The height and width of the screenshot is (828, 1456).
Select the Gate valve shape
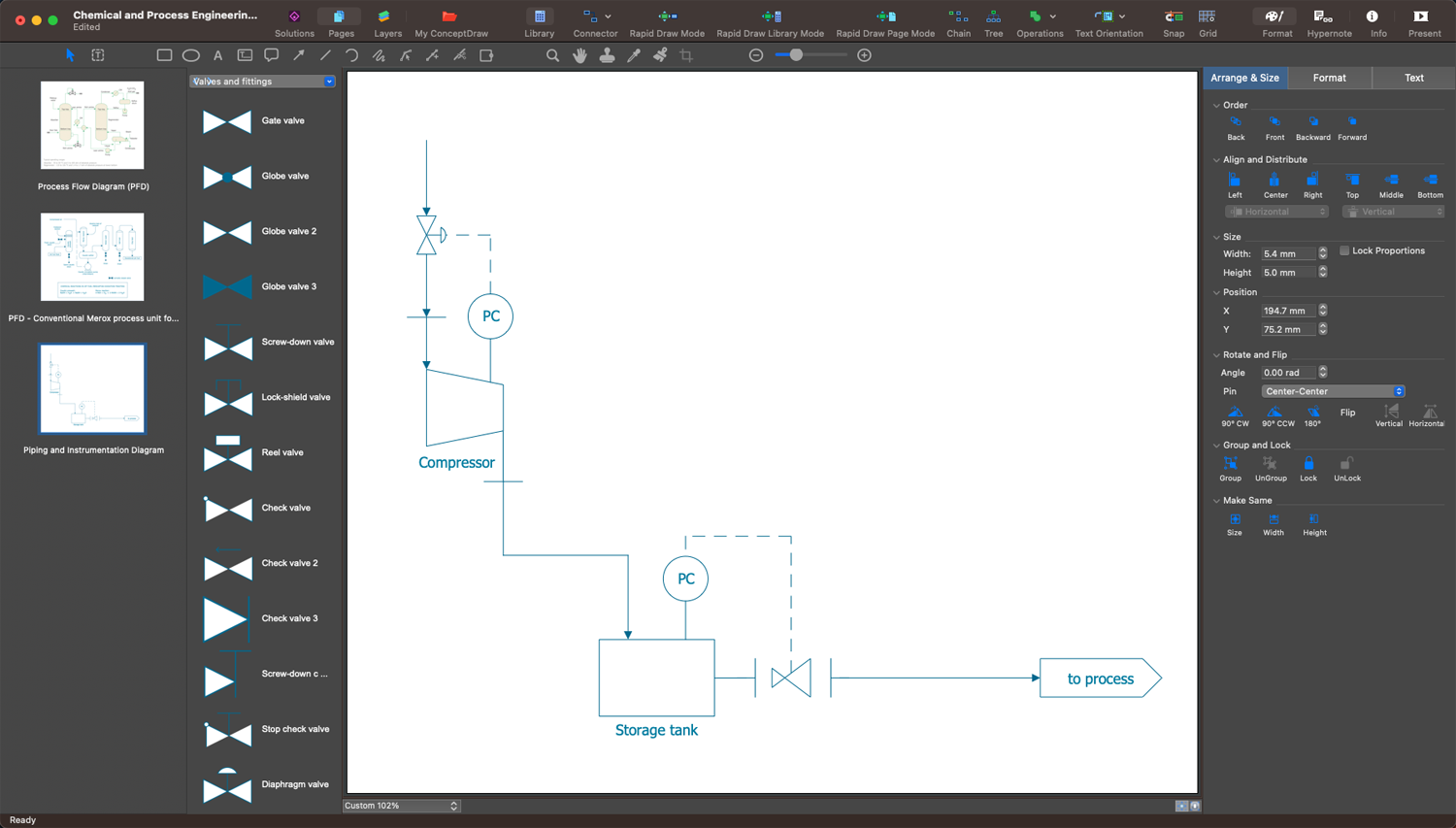point(227,121)
